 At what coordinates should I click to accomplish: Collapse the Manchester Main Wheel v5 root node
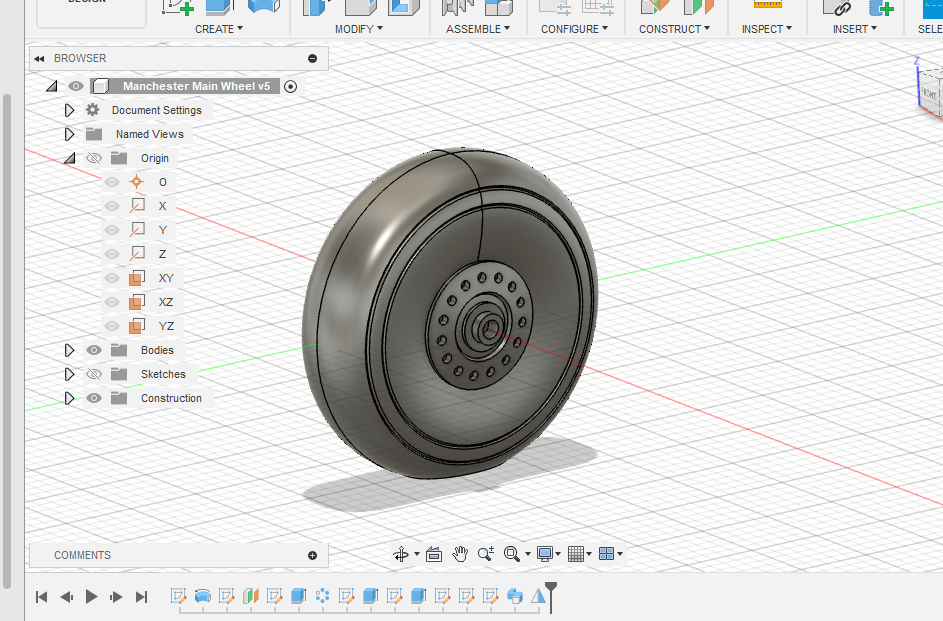52,86
